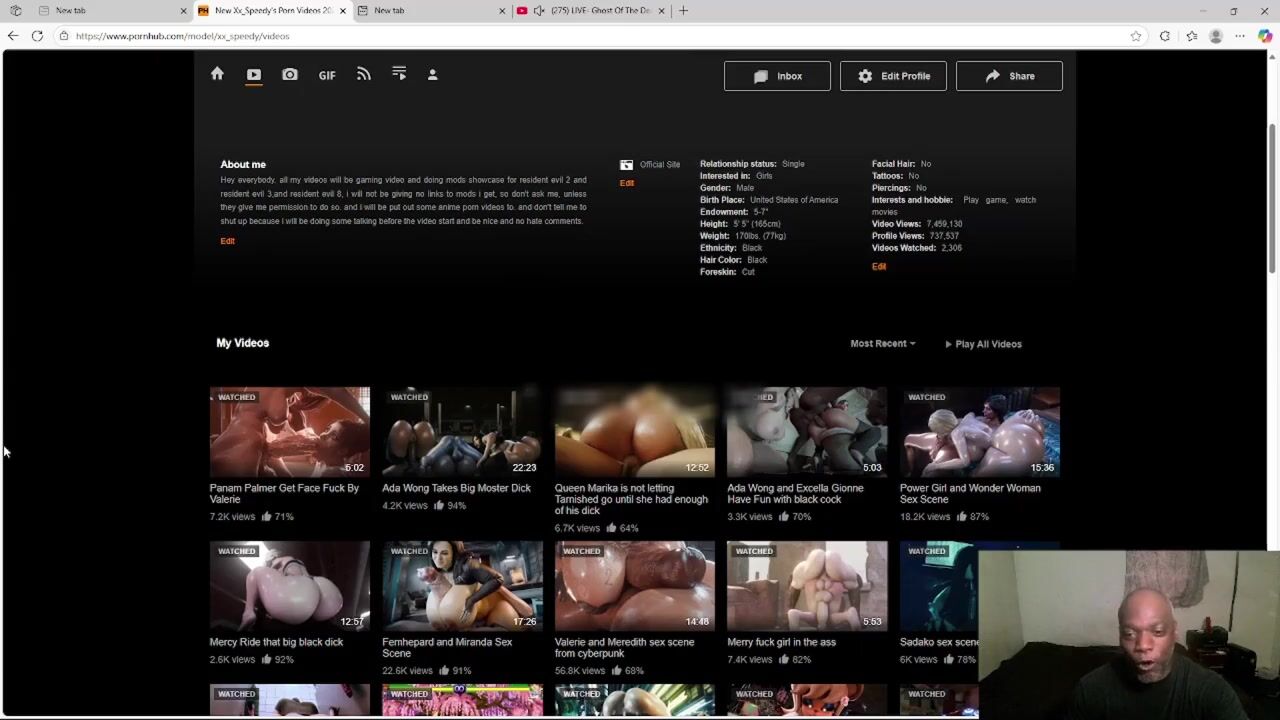This screenshot has height=720, width=1280.
Task: Click Play All Videos
Action: (984, 344)
